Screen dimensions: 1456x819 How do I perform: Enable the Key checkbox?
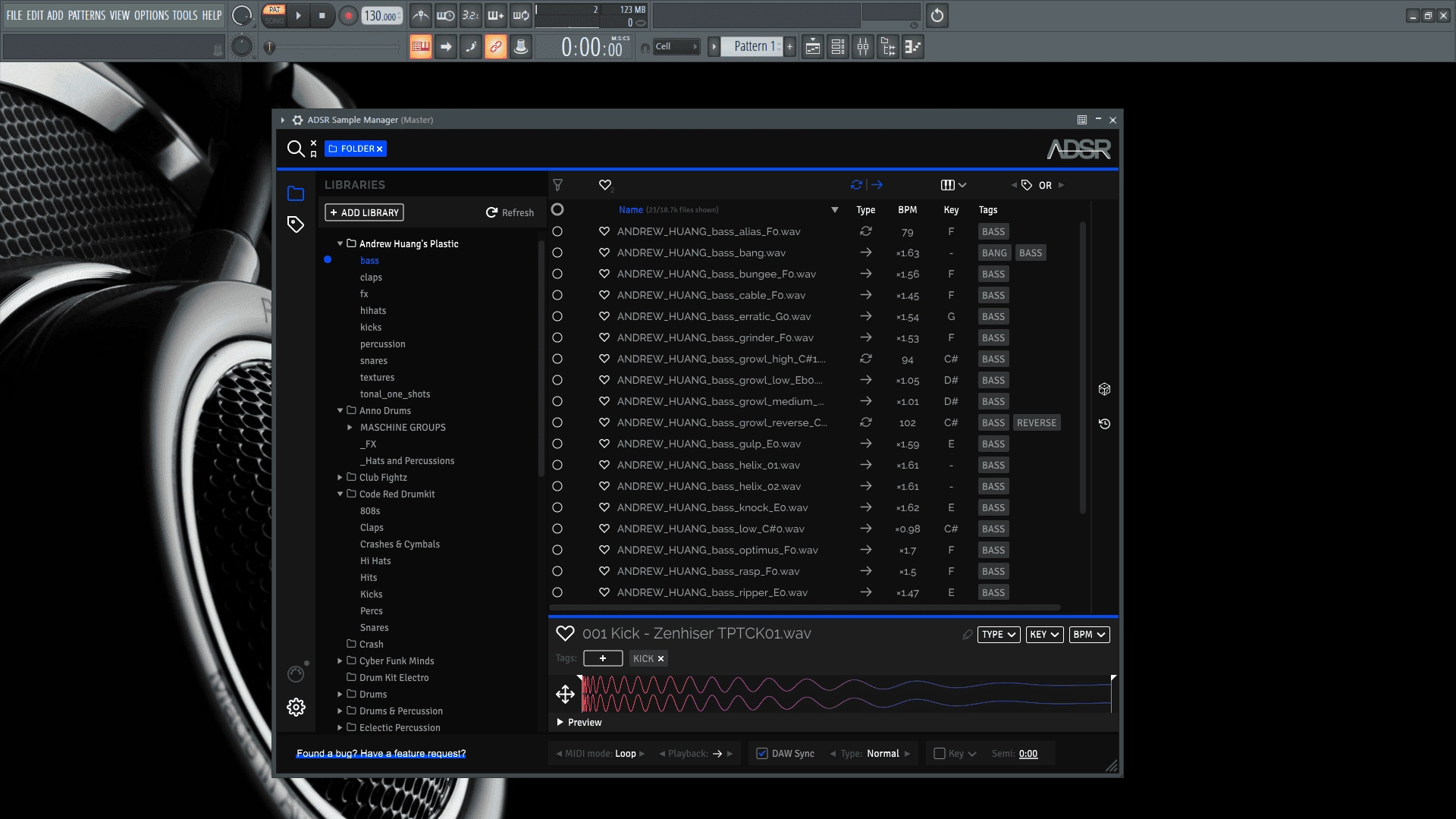tap(940, 754)
